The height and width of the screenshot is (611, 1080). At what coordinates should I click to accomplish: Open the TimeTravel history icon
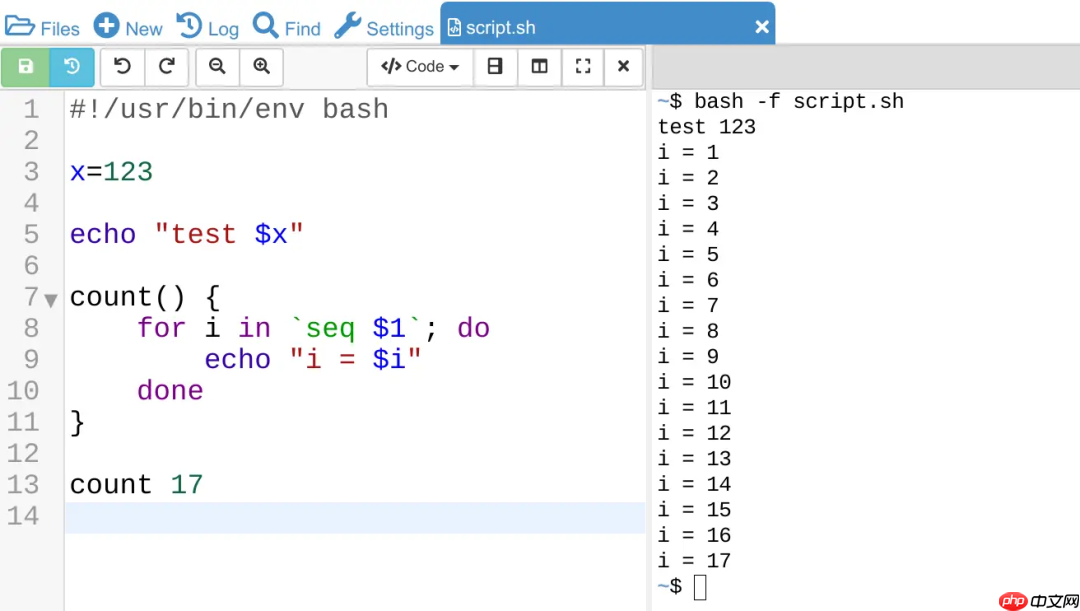pyautogui.click(x=72, y=67)
